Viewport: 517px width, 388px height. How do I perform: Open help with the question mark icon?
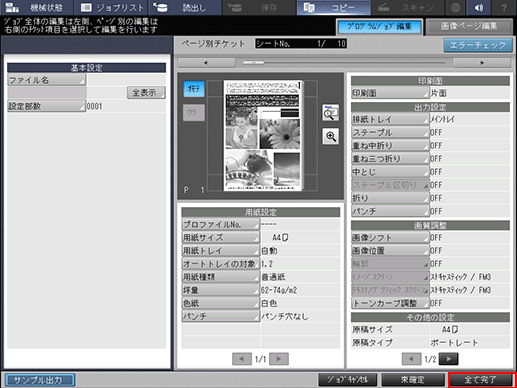click(504, 7)
